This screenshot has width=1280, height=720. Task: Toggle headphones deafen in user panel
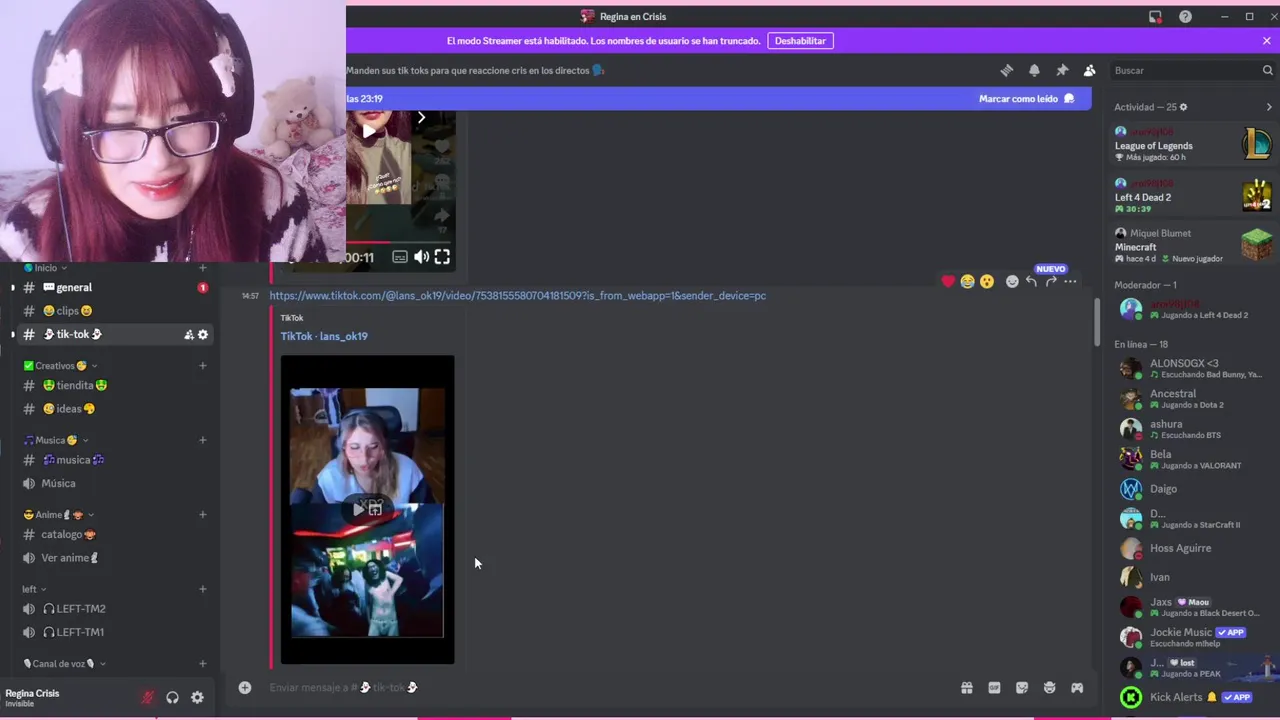[x=172, y=697]
